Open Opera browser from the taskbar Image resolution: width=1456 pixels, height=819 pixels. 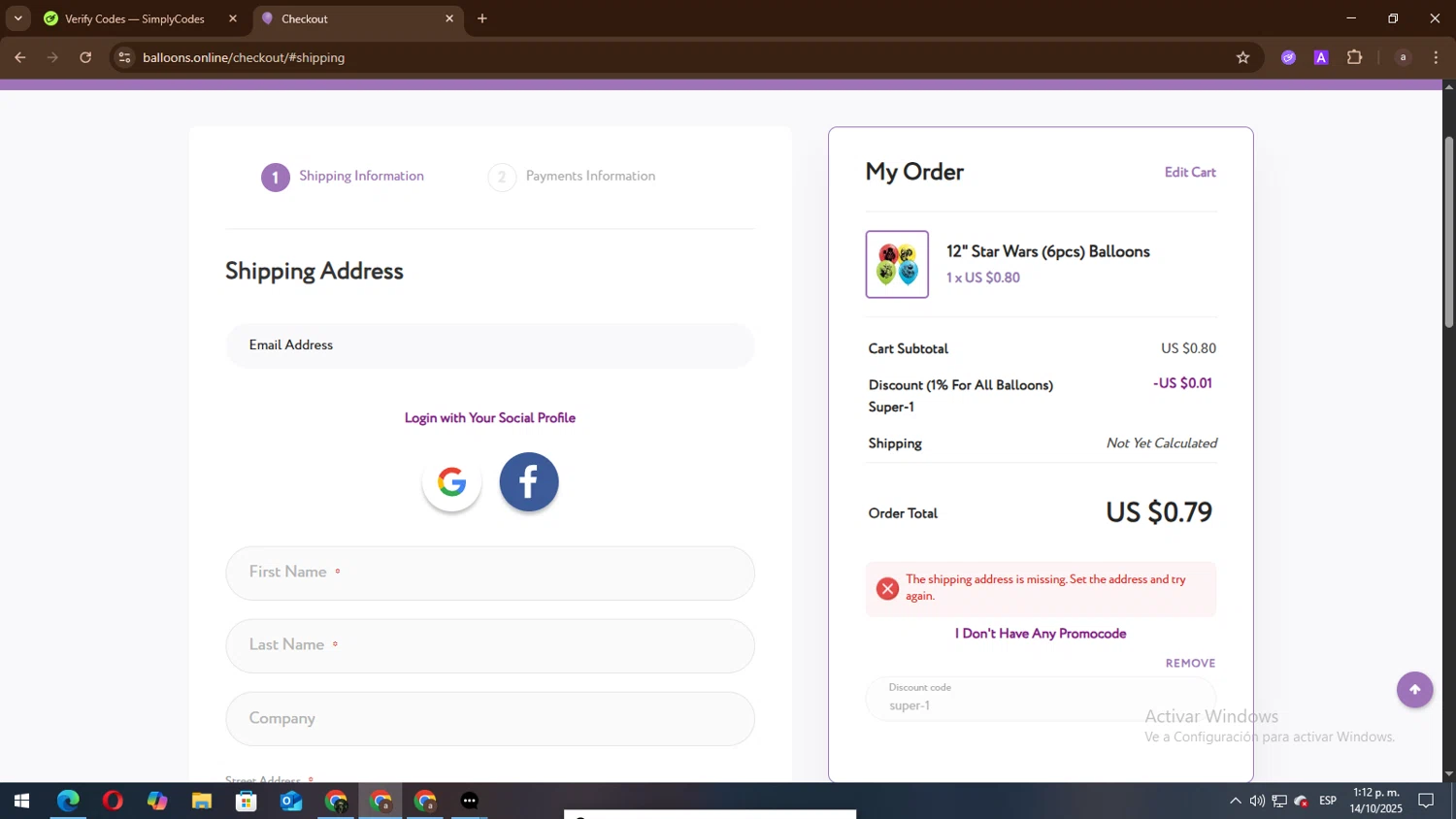click(x=113, y=801)
